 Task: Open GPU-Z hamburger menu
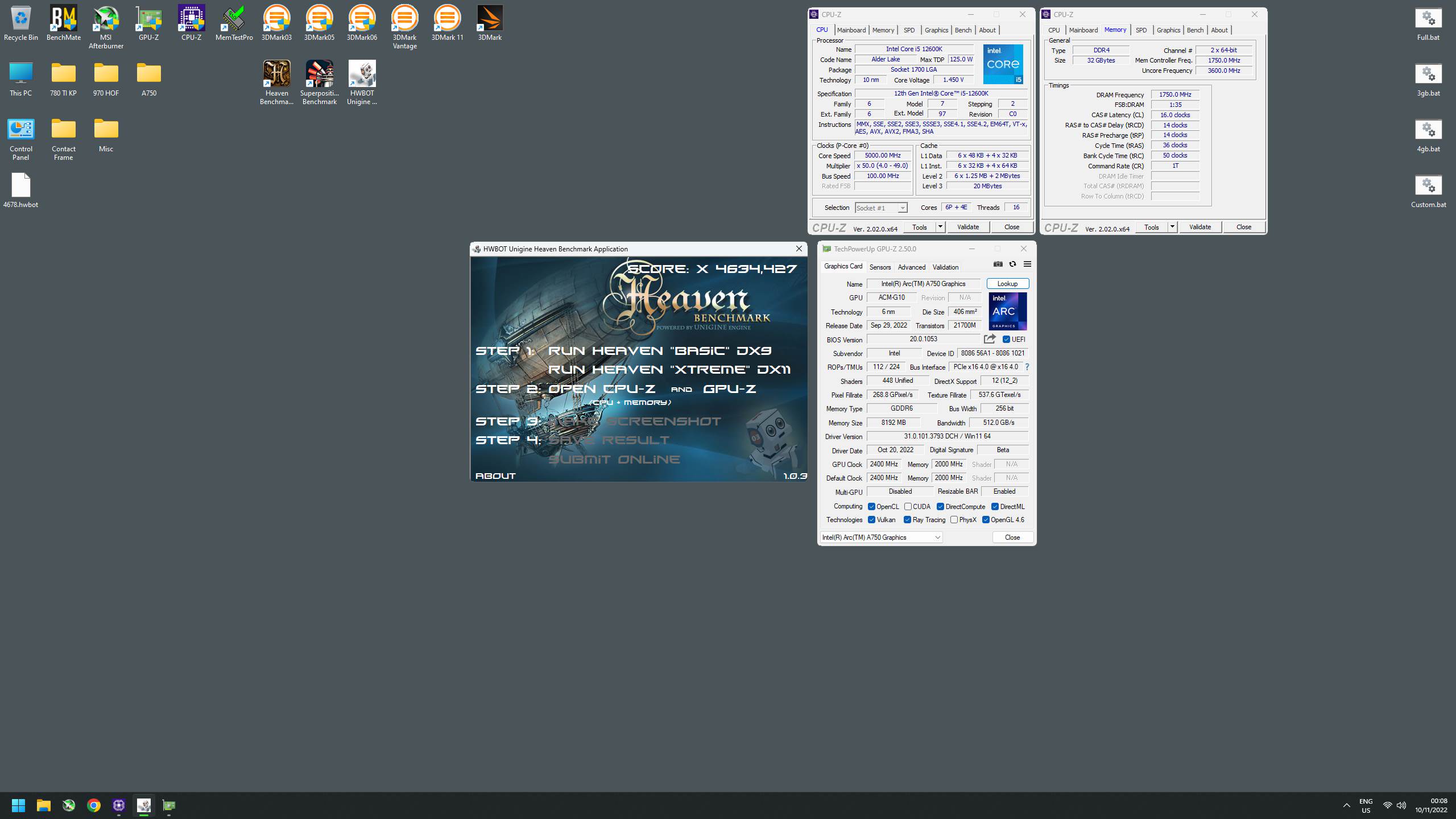click(1027, 264)
